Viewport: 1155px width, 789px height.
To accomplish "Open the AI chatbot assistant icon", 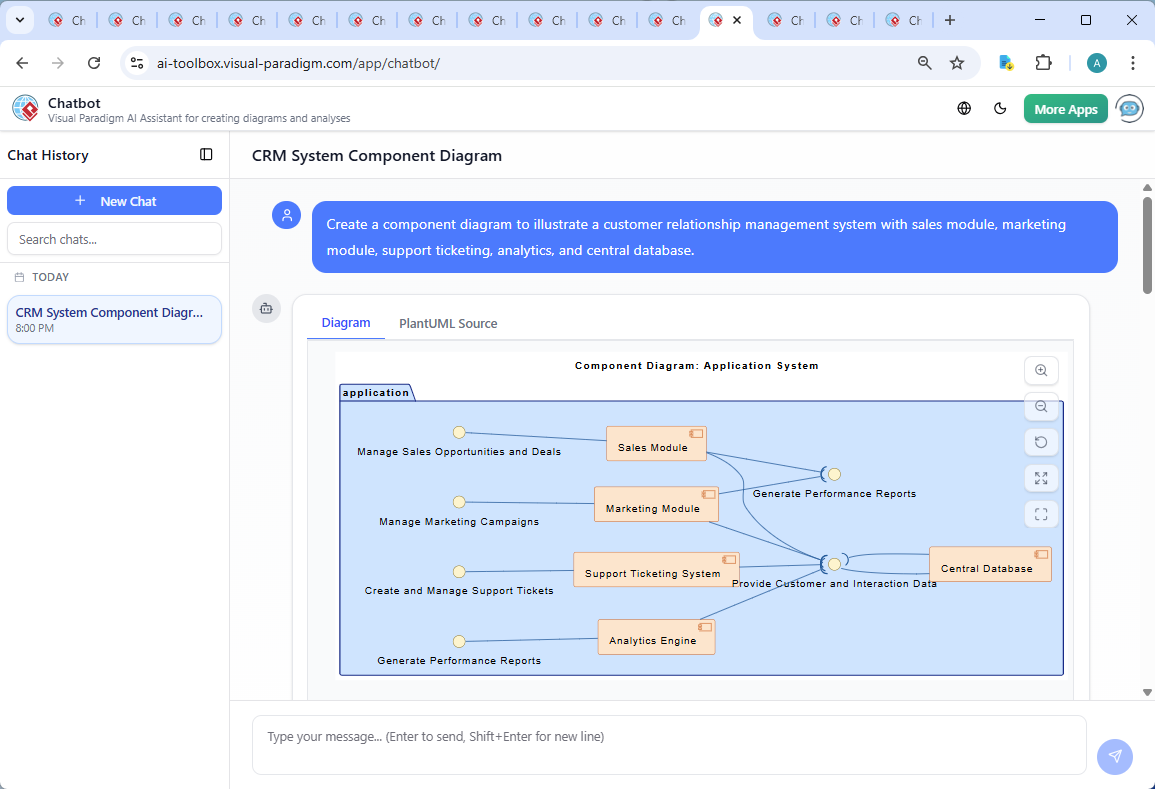I will tap(1129, 108).
